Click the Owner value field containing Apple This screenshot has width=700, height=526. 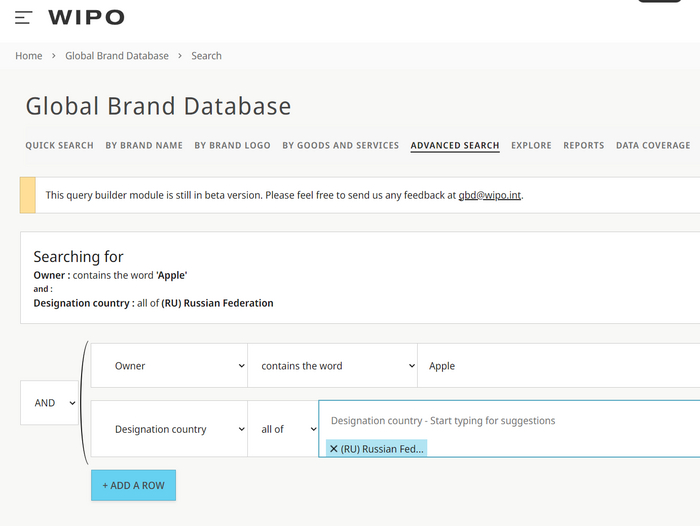pos(555,366)
